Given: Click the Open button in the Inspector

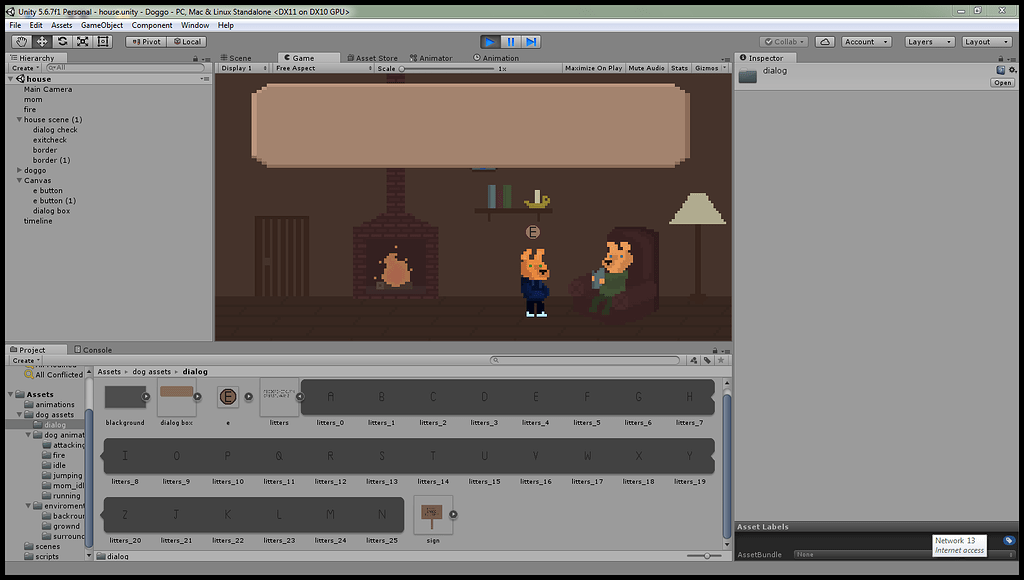Looking at the screenshot, I should (1004, 82).
